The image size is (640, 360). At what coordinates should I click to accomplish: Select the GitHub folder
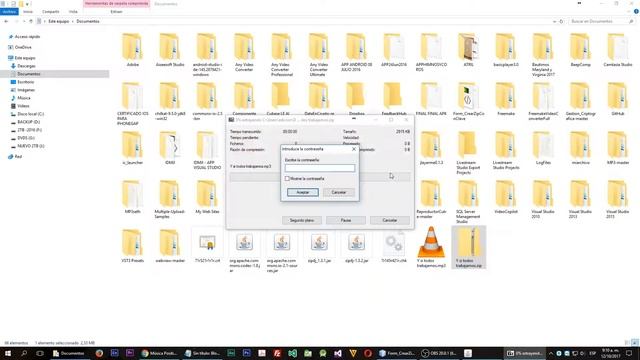618,99
